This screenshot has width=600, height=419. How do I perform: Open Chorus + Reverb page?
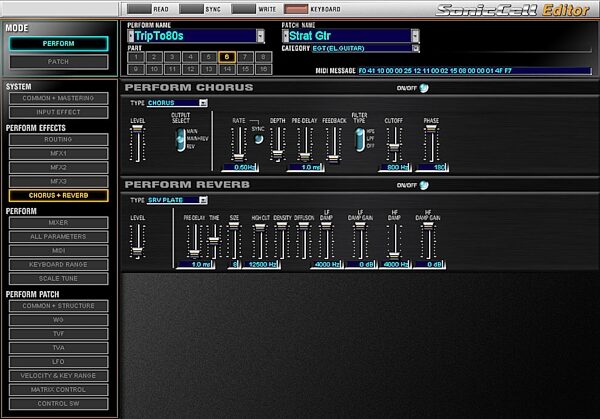click(x=59, y=196)
